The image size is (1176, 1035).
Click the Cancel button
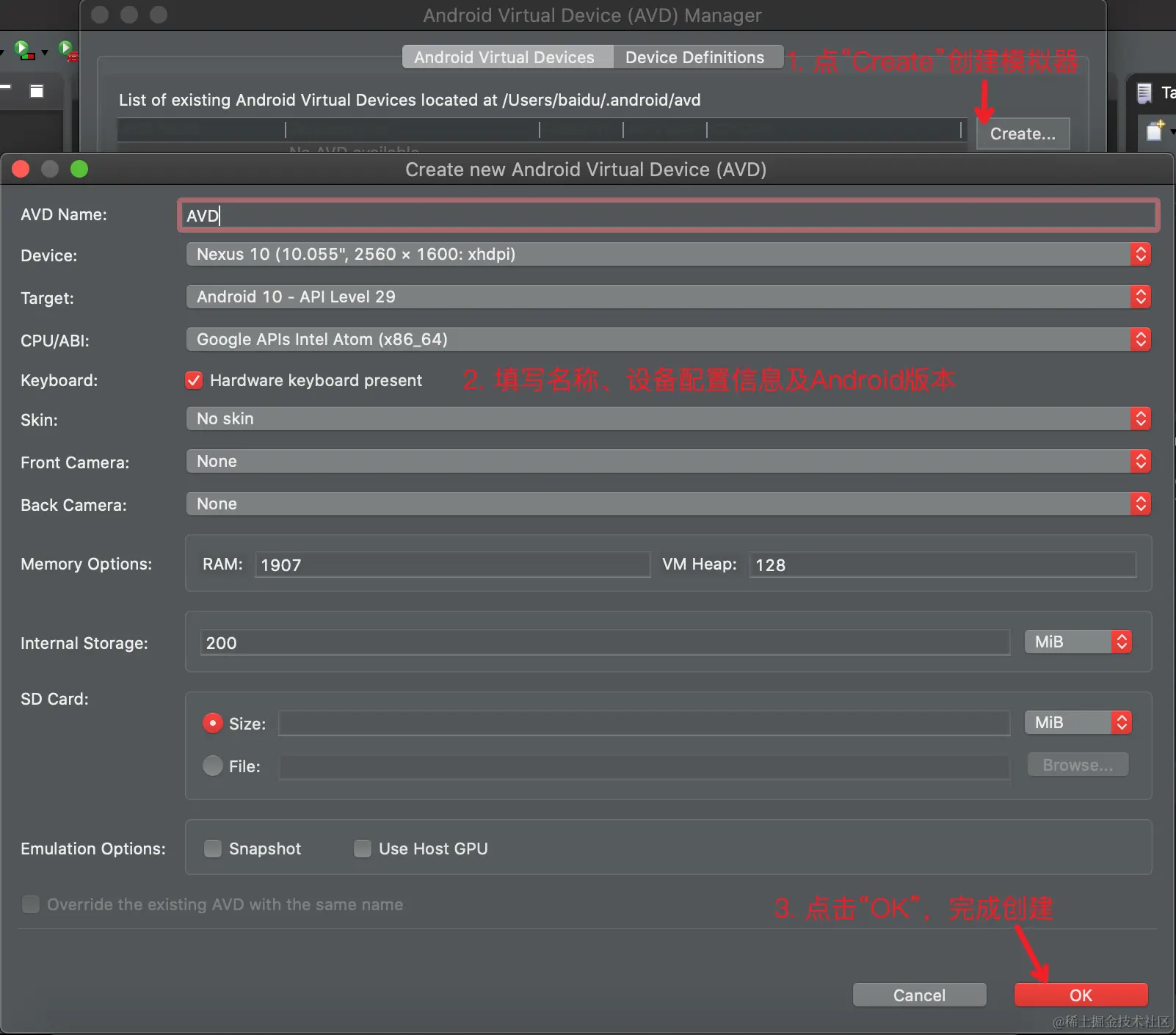coord(919,995)
